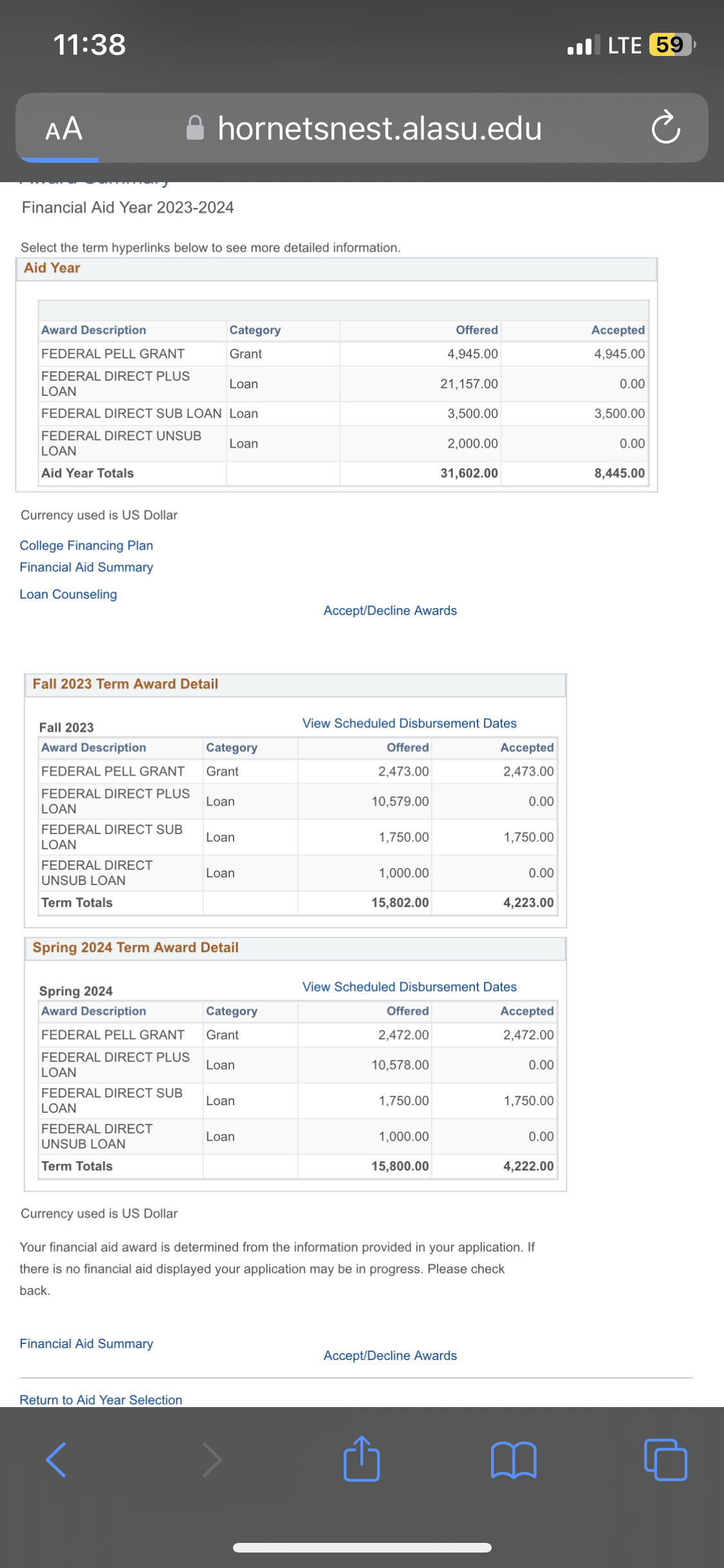
Task: Open the Safari share sheet icon
Action: point(362,1459)
